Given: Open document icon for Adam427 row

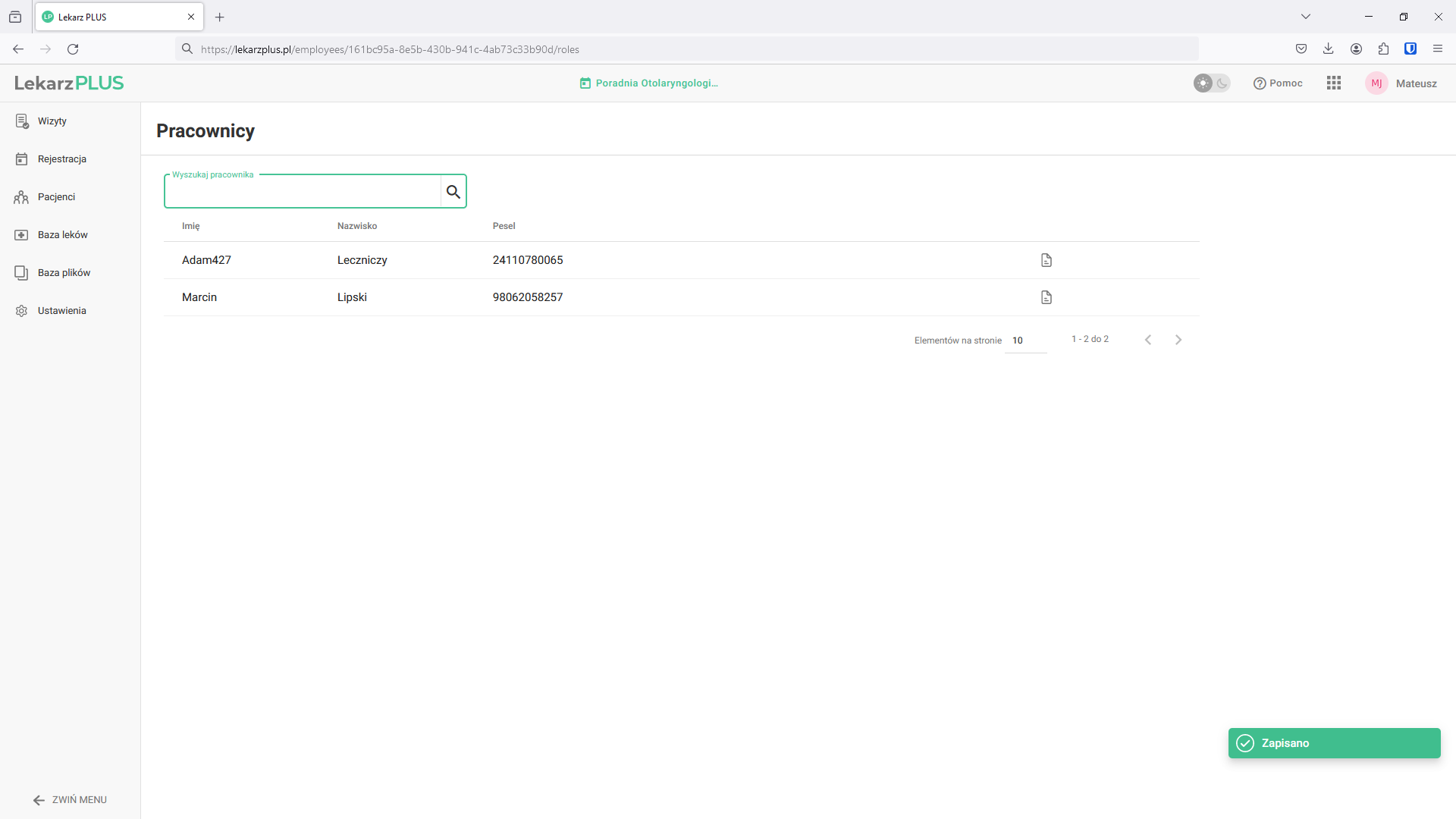Looking at the screenshot, I should pos(1046,260).
